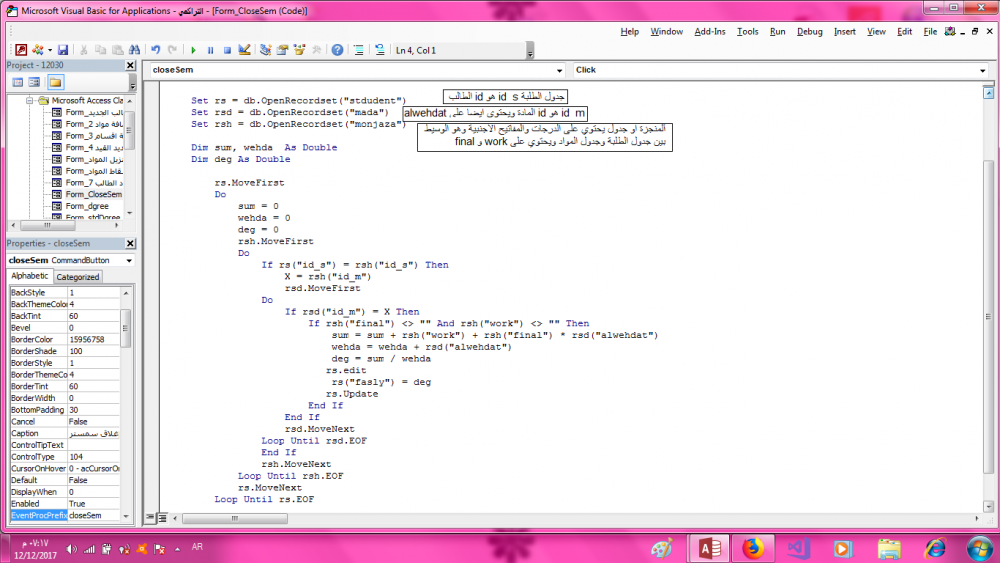1000x563 pixels.
Task: Open the Window menu
Action: click(666, 31)
